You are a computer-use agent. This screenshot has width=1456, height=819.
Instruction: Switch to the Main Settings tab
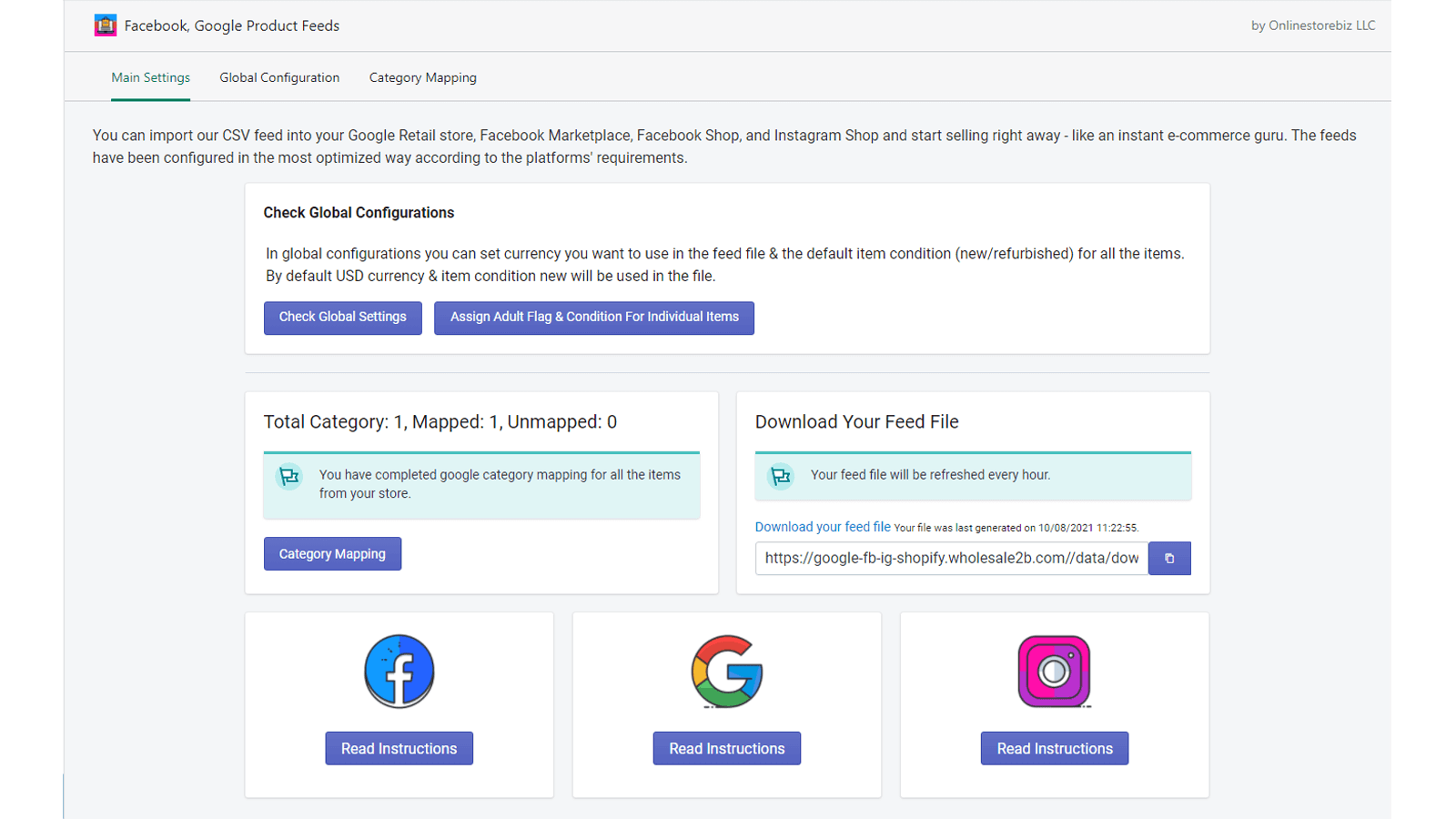click(x=151, y=77)
